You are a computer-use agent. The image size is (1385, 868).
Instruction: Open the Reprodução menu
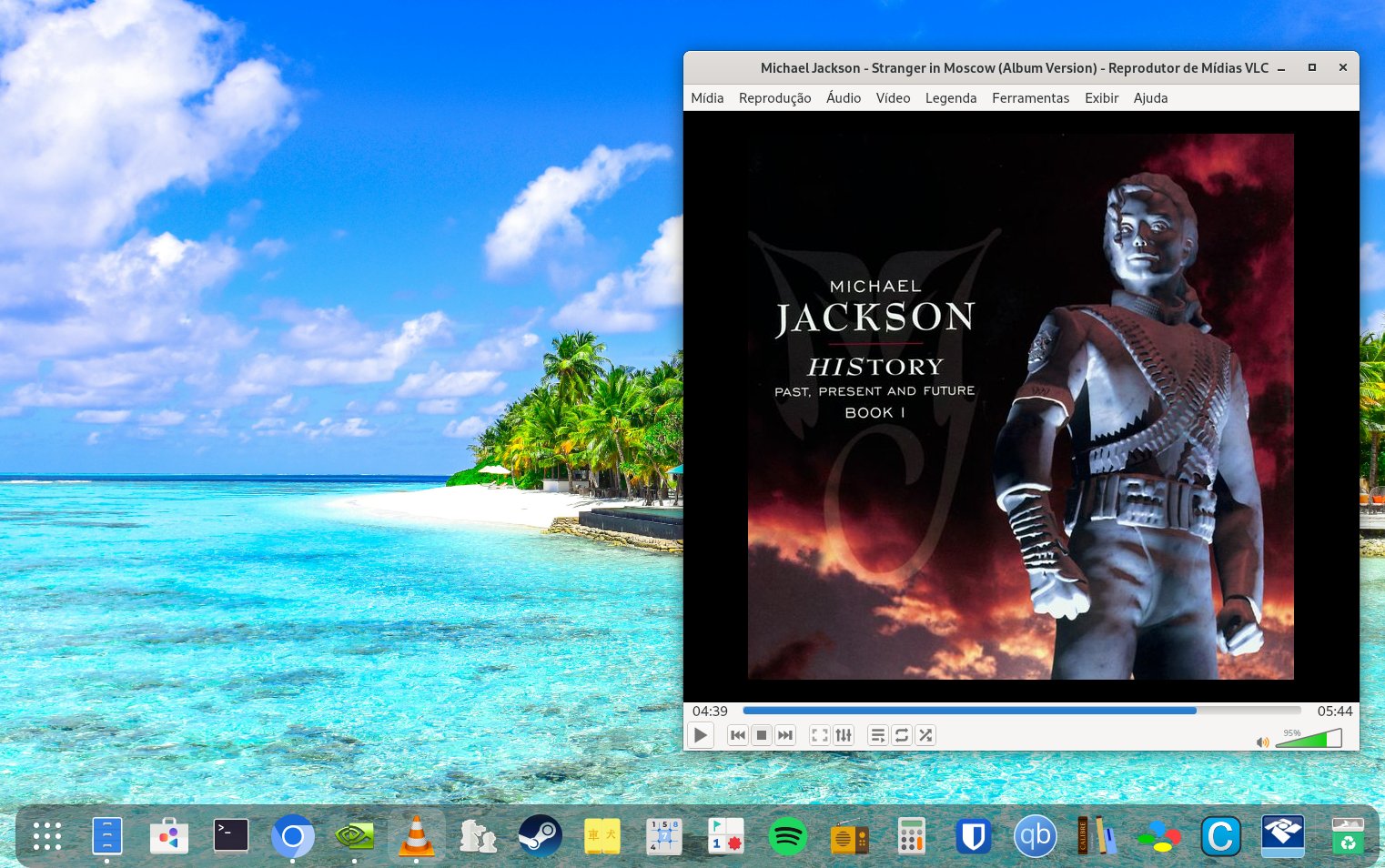tap(774, 98)
